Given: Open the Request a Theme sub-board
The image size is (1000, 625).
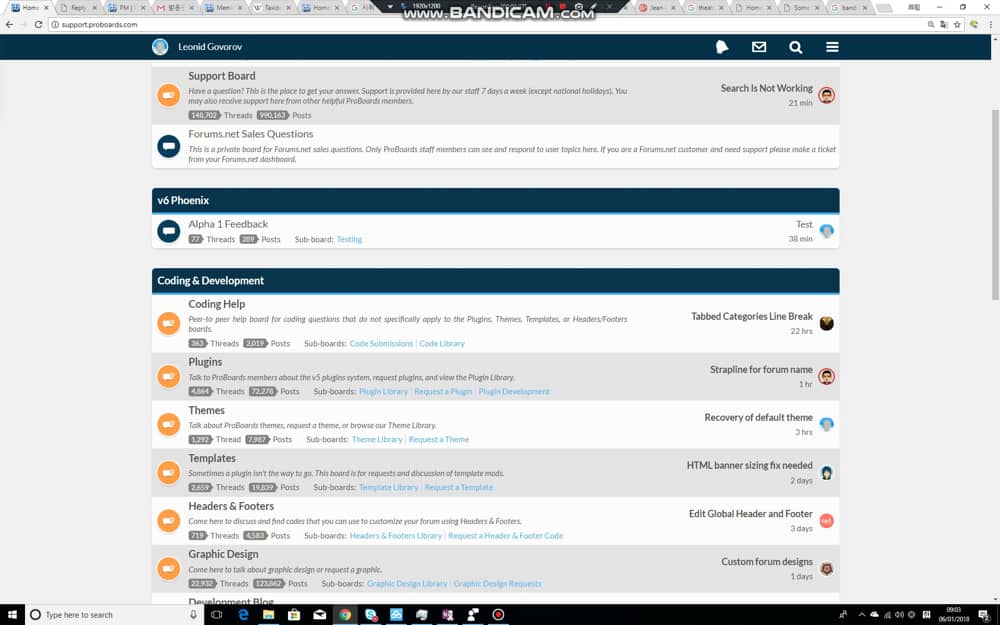Looking at the screenshot, I should [439, 439].
